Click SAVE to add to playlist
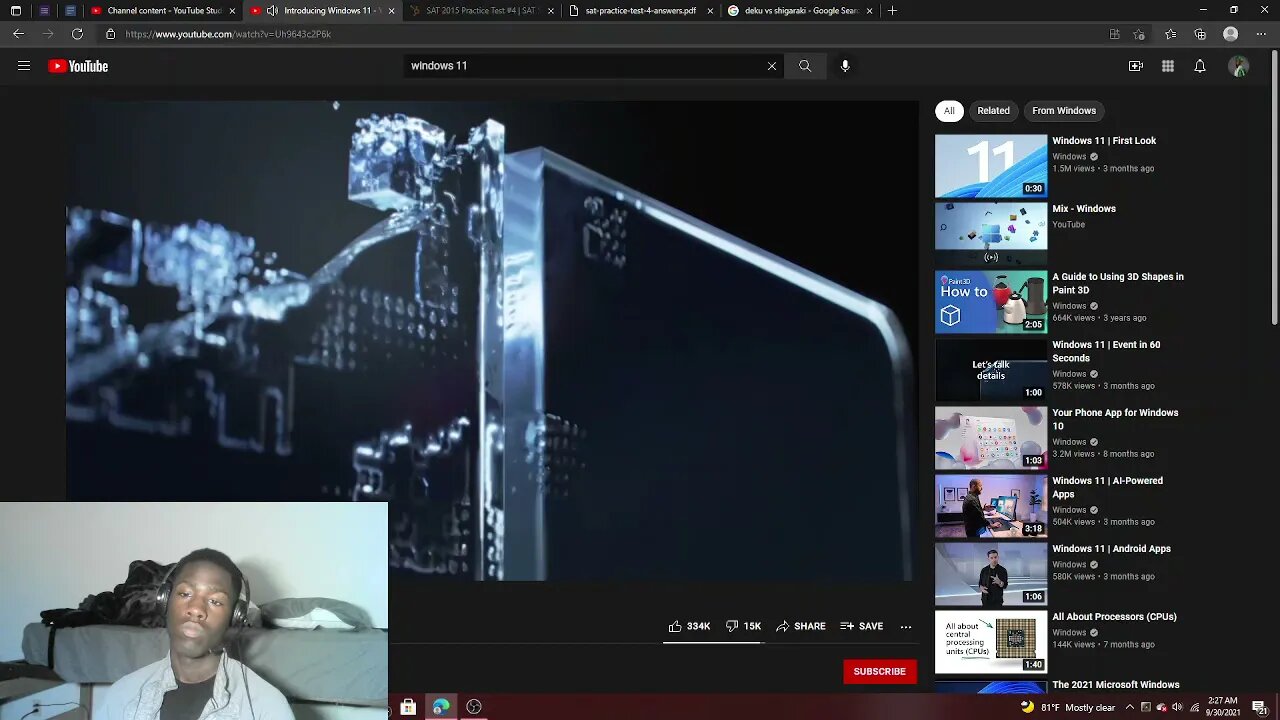The height and width of the screenshot is (720, 1280). tap(862, 626)
